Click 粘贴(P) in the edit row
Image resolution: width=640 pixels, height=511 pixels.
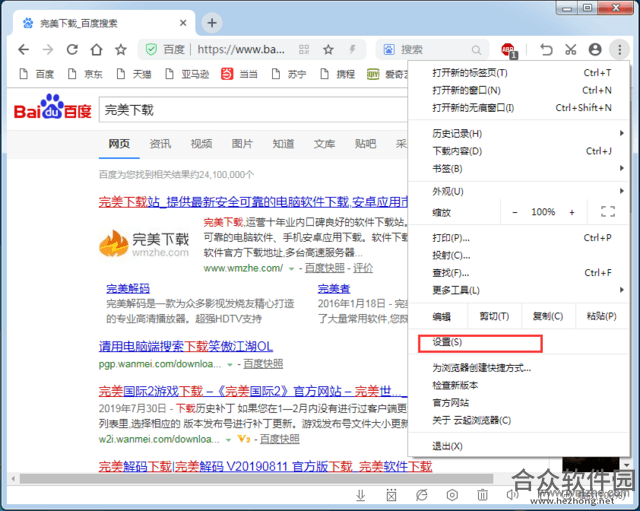point(602,316)
